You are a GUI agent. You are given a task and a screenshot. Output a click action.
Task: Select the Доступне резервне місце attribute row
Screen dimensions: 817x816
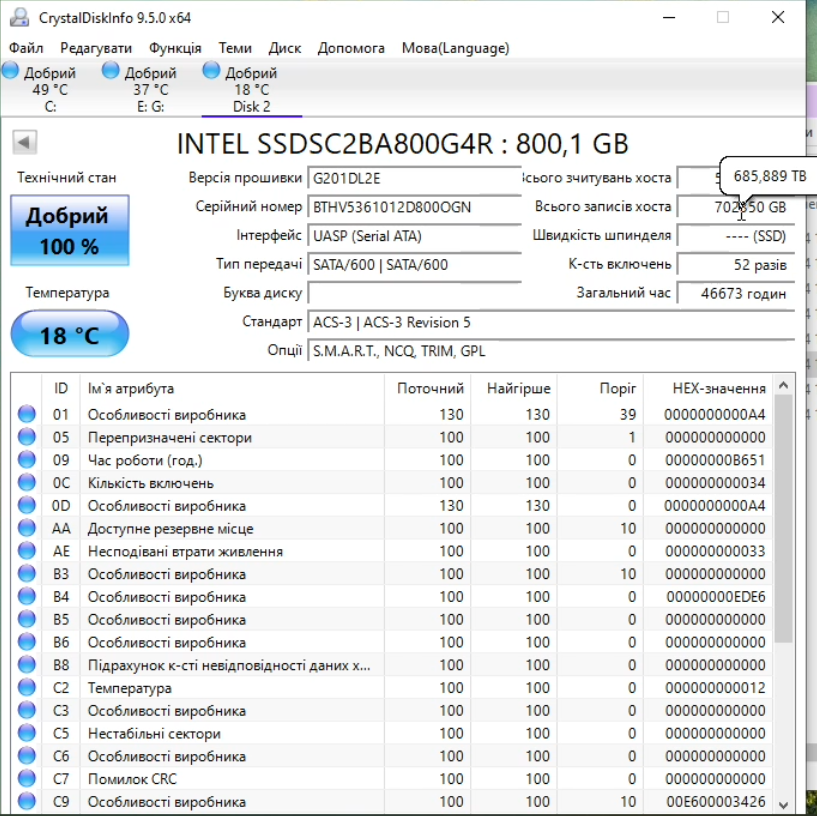392,528
